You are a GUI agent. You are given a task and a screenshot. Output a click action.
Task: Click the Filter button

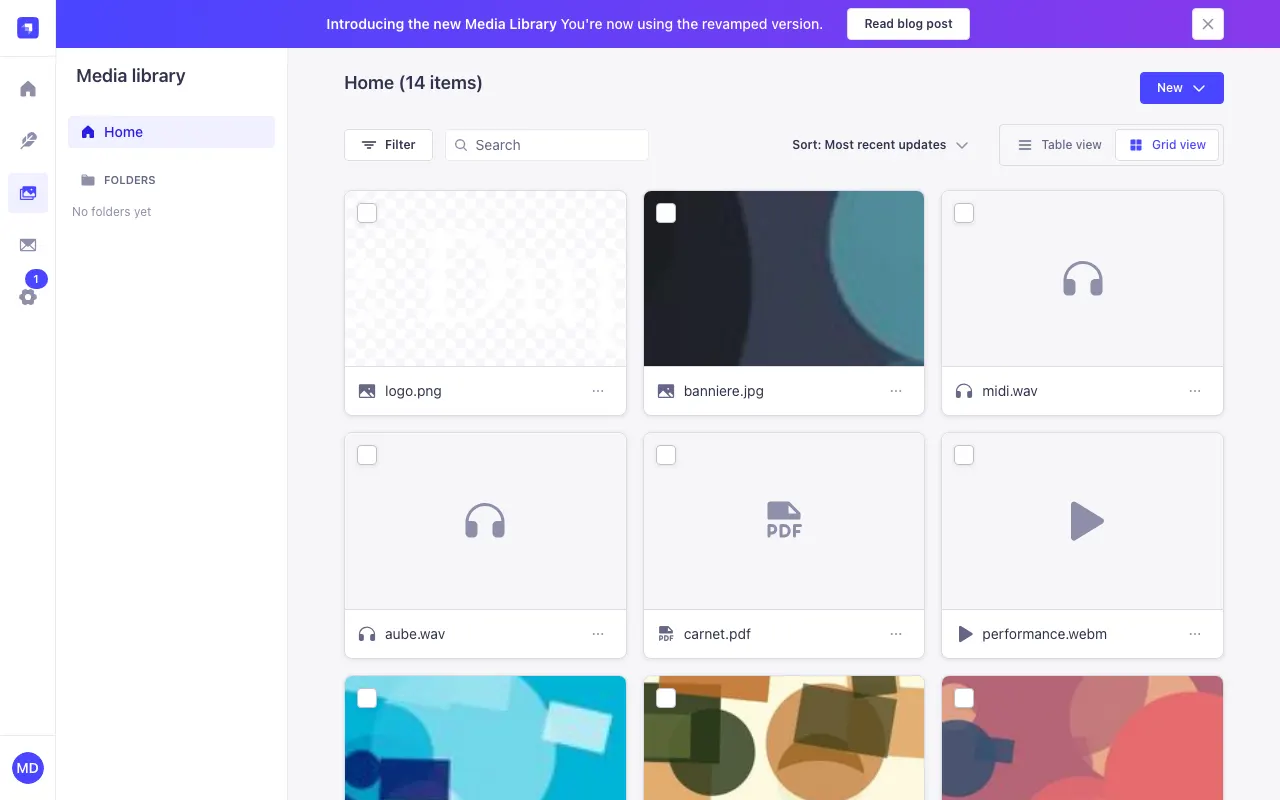click(388, 145)
